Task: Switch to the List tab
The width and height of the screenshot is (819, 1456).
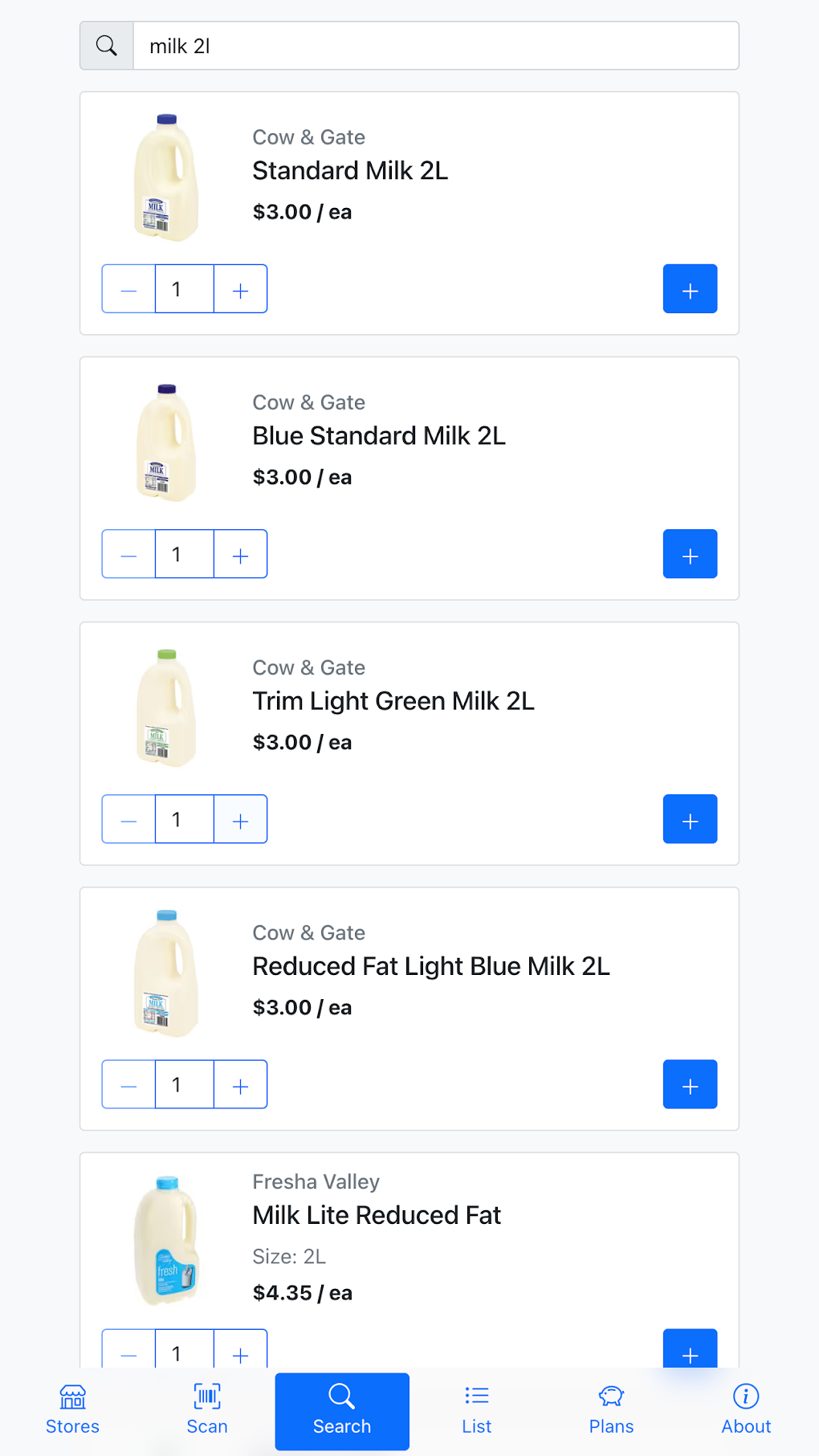Action: (476, 1410)
